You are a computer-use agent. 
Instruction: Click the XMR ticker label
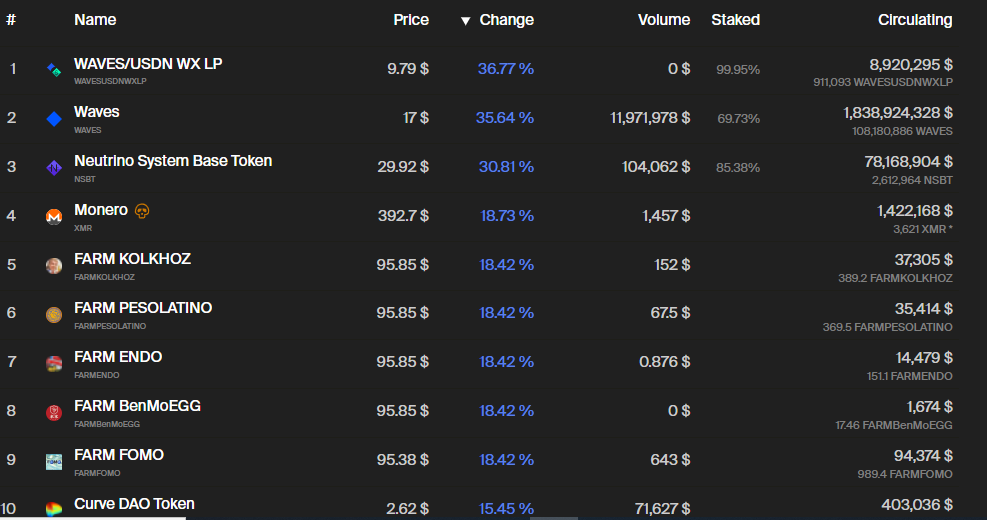click(83, 229)
